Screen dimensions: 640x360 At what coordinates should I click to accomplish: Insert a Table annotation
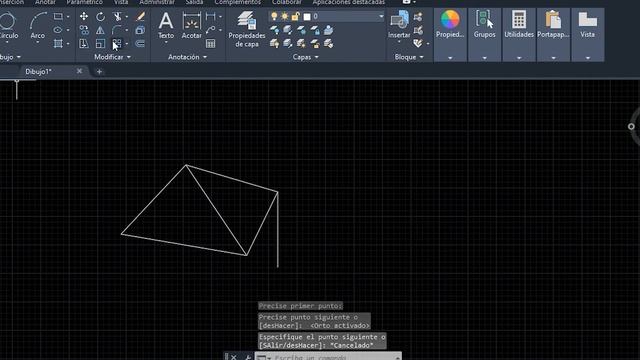click(x=211, y=43)
